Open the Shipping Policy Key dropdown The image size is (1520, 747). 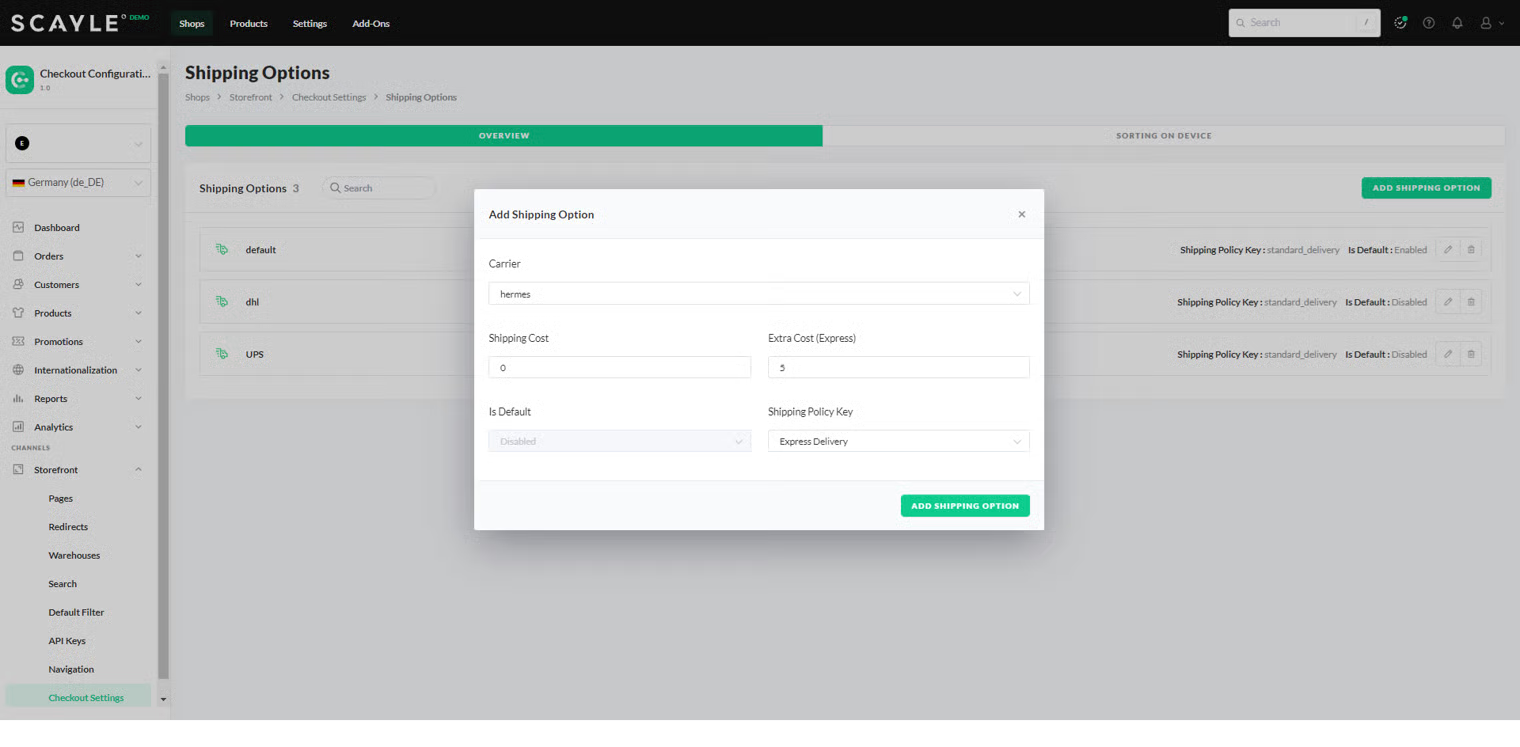pos(898,441)
